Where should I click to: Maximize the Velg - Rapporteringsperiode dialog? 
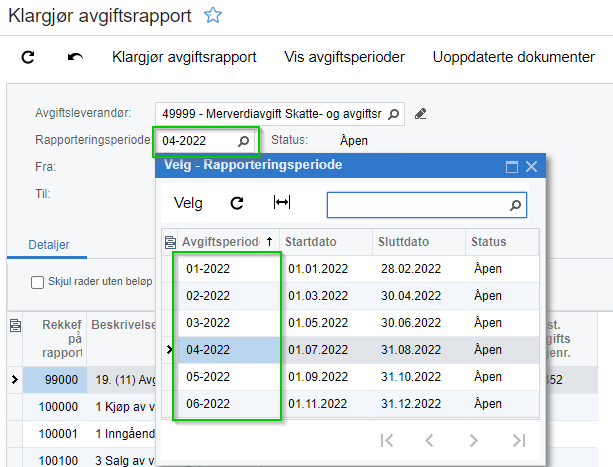tap(512, 167)
